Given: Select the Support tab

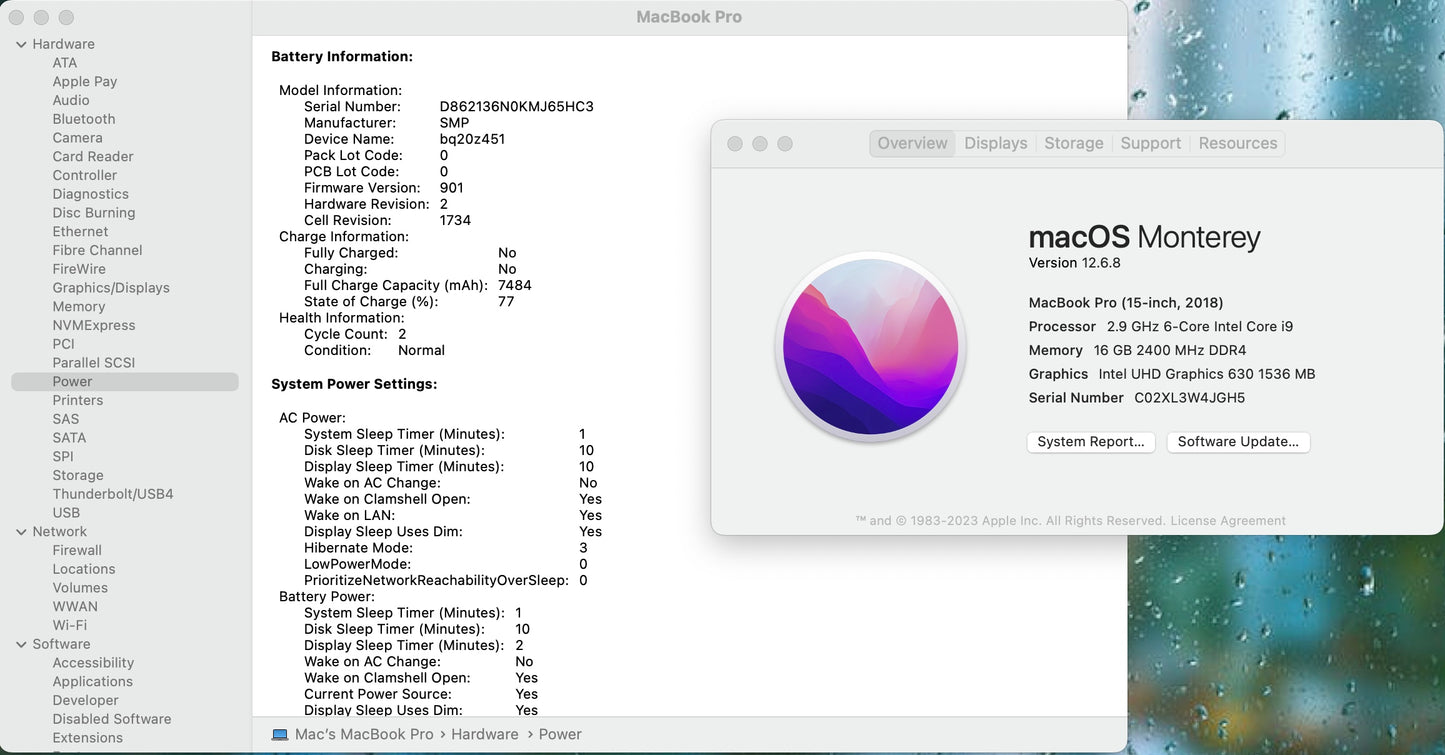Looking at the screenshot, I should [1150, 143].
